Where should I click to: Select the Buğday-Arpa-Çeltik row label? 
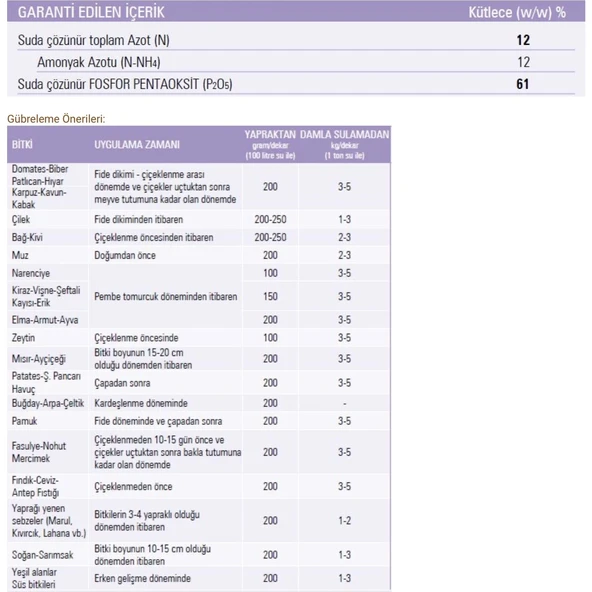pos(48,403)
